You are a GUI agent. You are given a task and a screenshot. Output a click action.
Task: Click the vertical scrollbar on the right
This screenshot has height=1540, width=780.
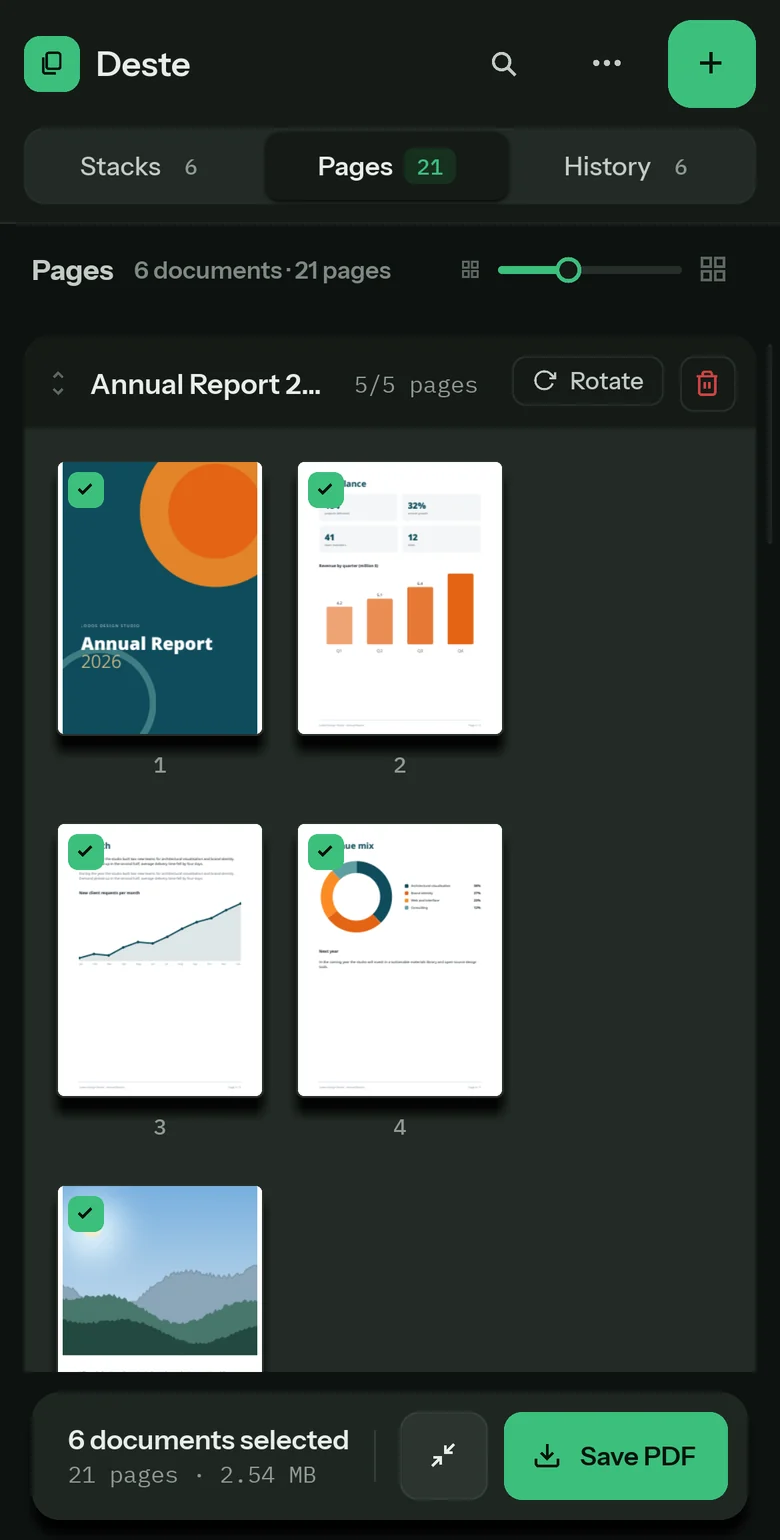click(769, 445)
